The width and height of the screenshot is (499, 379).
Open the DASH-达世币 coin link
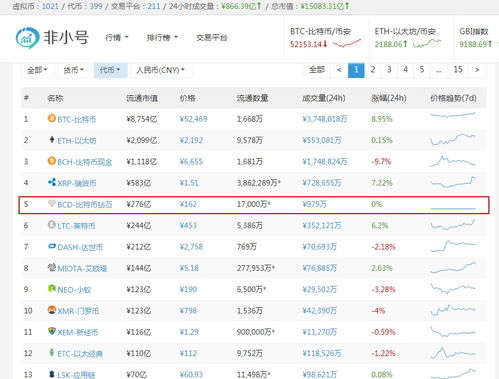click(80, 247)
